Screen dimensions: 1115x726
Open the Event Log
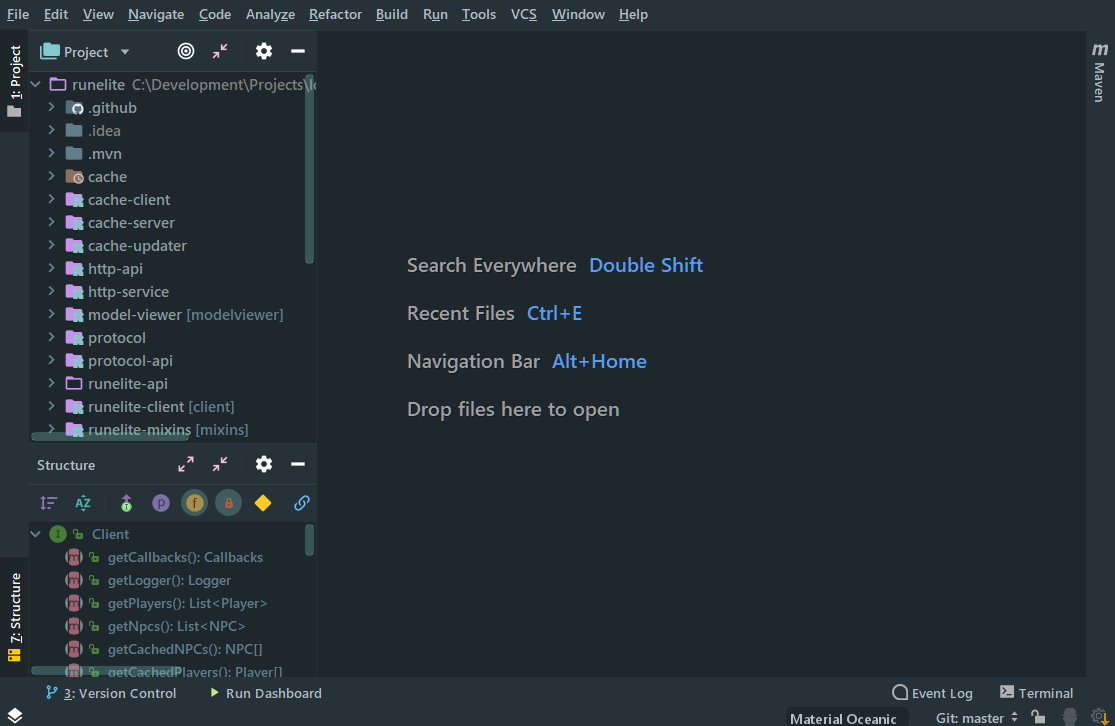coord(940,692)
